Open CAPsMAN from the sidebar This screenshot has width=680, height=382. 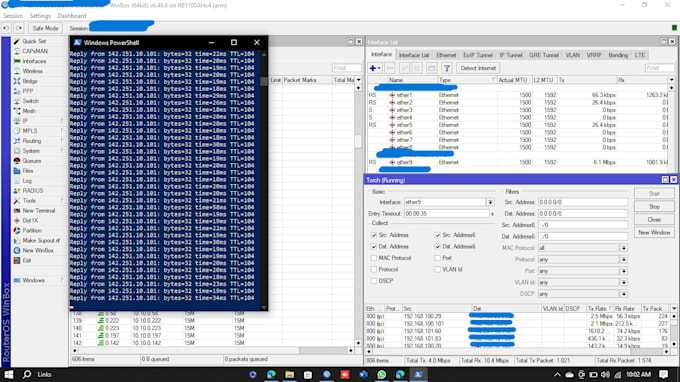35,51
